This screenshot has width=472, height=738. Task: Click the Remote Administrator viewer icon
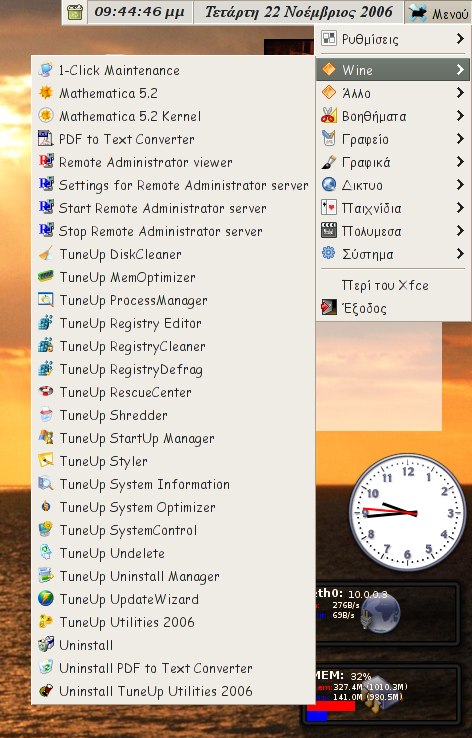click(x=46, y=162)
